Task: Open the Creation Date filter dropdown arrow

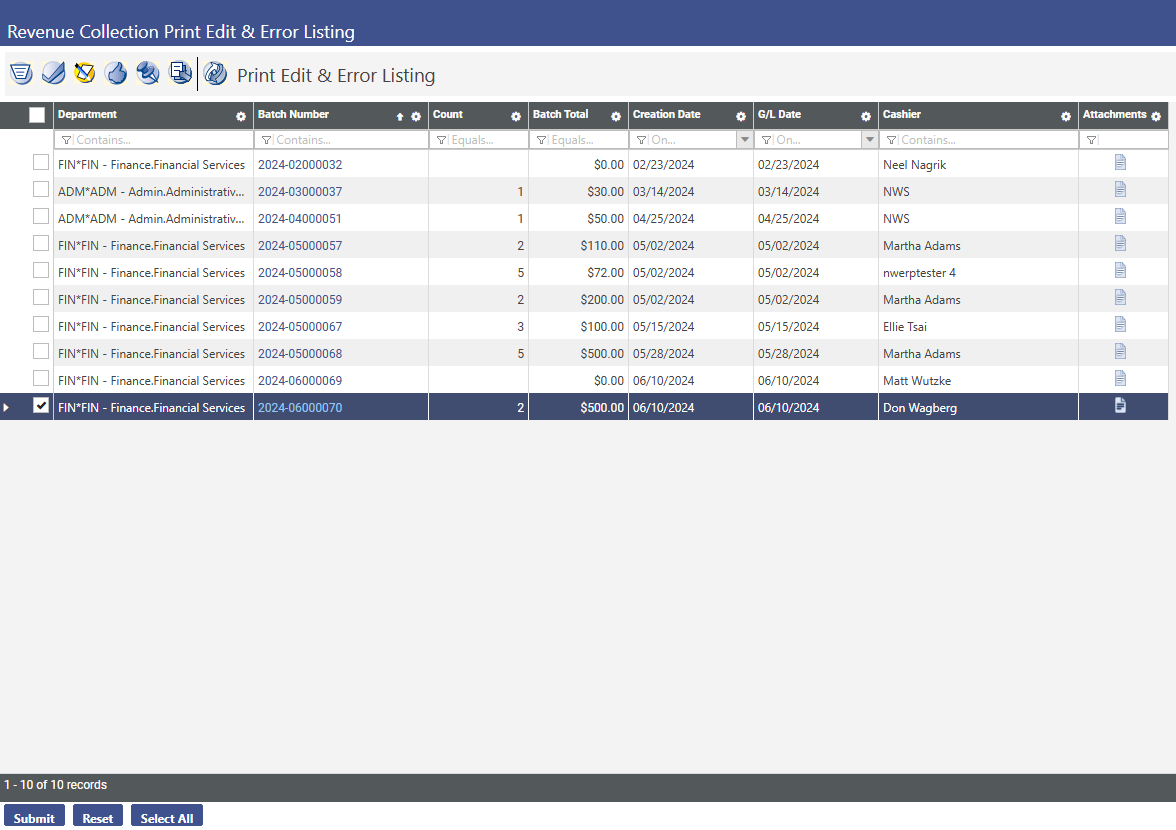Action: pyautogui.click(x=745, y=139)
